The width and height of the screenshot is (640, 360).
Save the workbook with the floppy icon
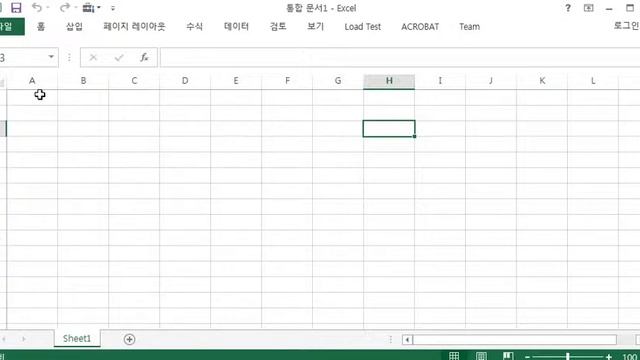tap(16, 8)
